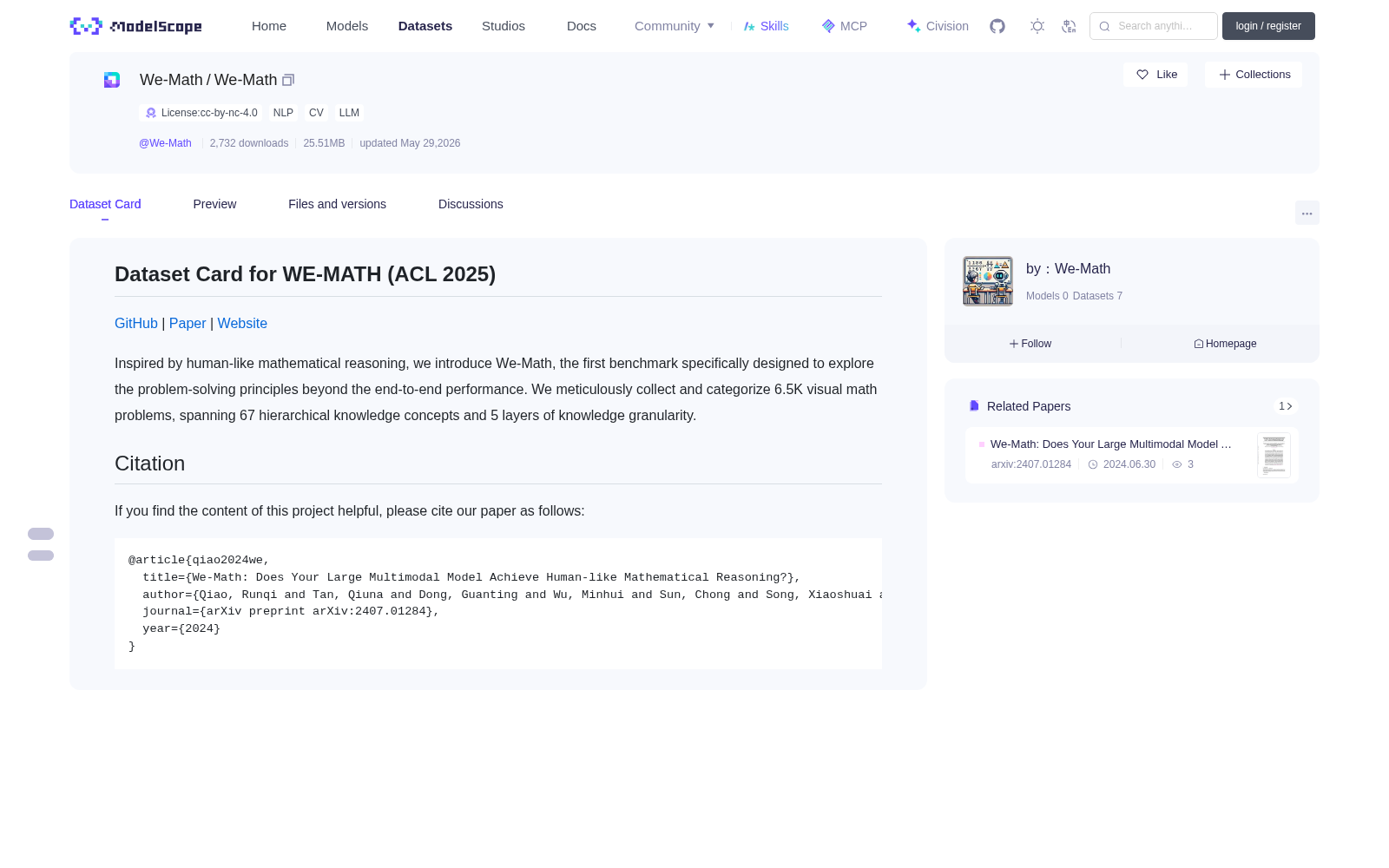Click the arxiv:2407.01284 identifier
The image size is (1389, 868).
pyautogui.click(x=1031, y=464)
